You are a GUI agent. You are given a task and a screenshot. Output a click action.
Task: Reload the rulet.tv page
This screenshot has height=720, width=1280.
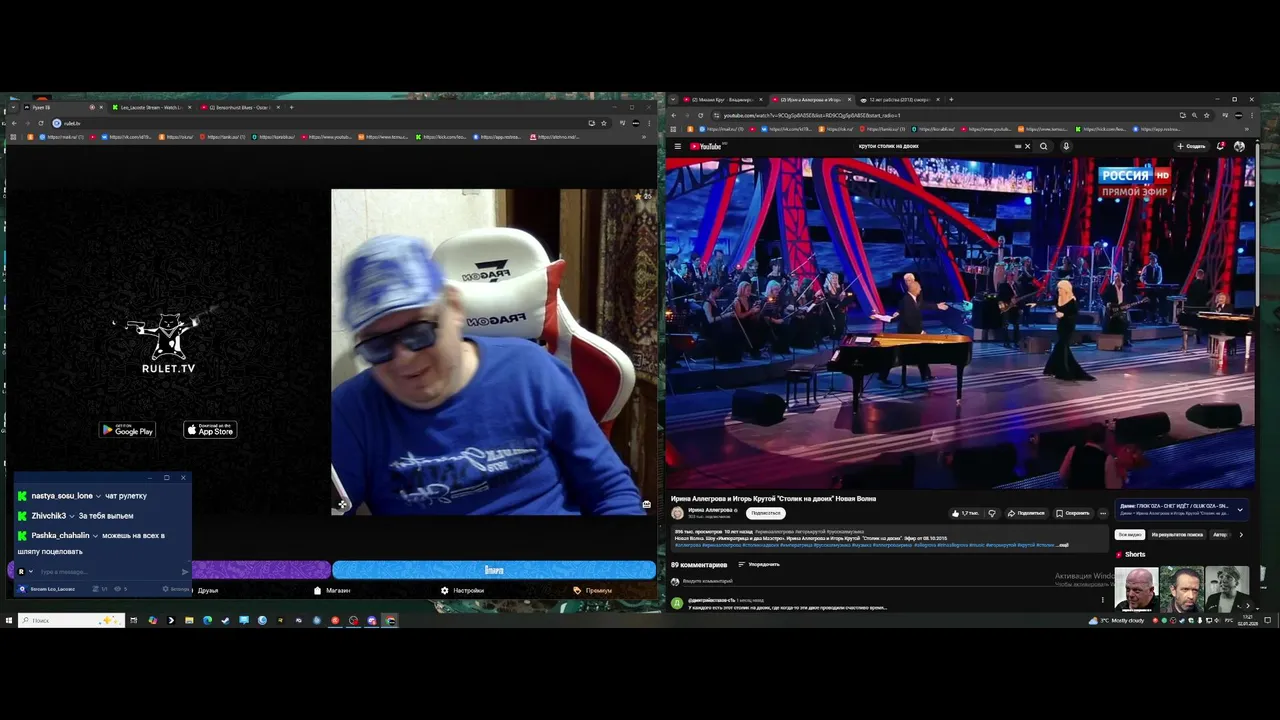click(40, 123)
